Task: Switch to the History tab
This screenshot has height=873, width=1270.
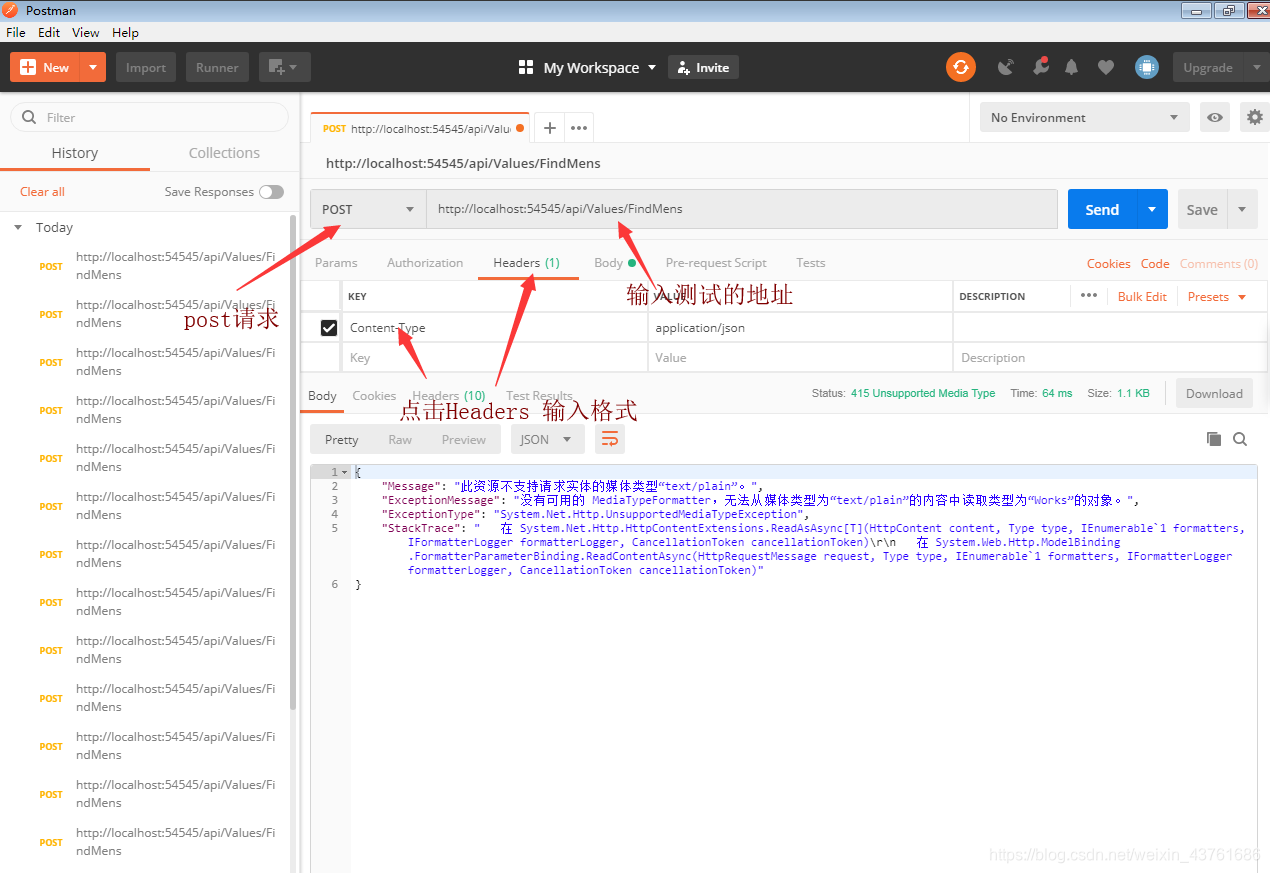Action: (x=75, y=153)
